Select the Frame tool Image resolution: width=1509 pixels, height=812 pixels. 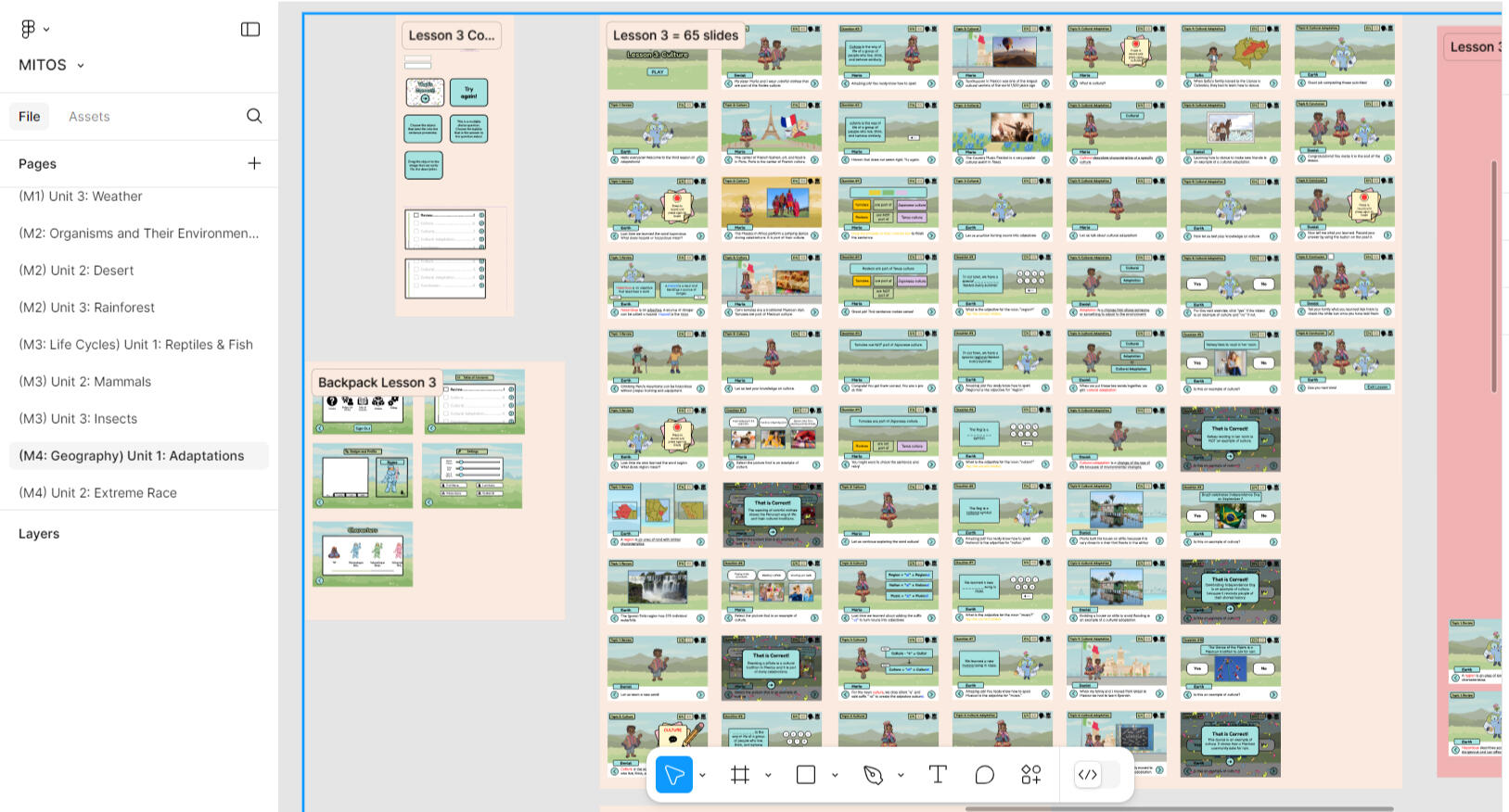point(740,775)
